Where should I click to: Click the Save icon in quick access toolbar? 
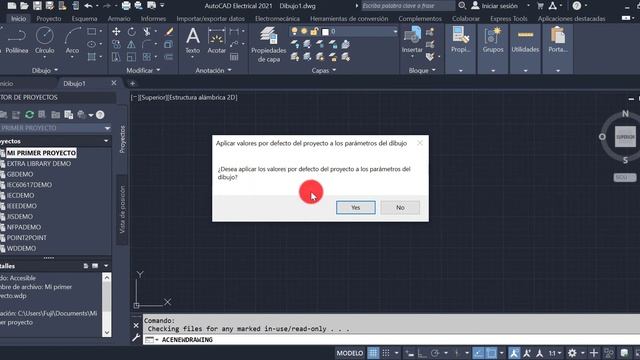pyautogui.click(x=37, y=6)
